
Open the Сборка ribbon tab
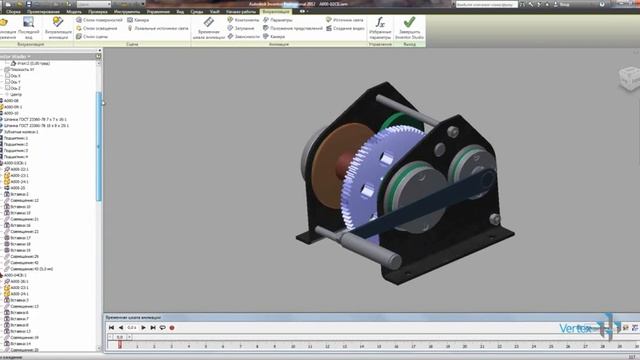coord(13,12)
